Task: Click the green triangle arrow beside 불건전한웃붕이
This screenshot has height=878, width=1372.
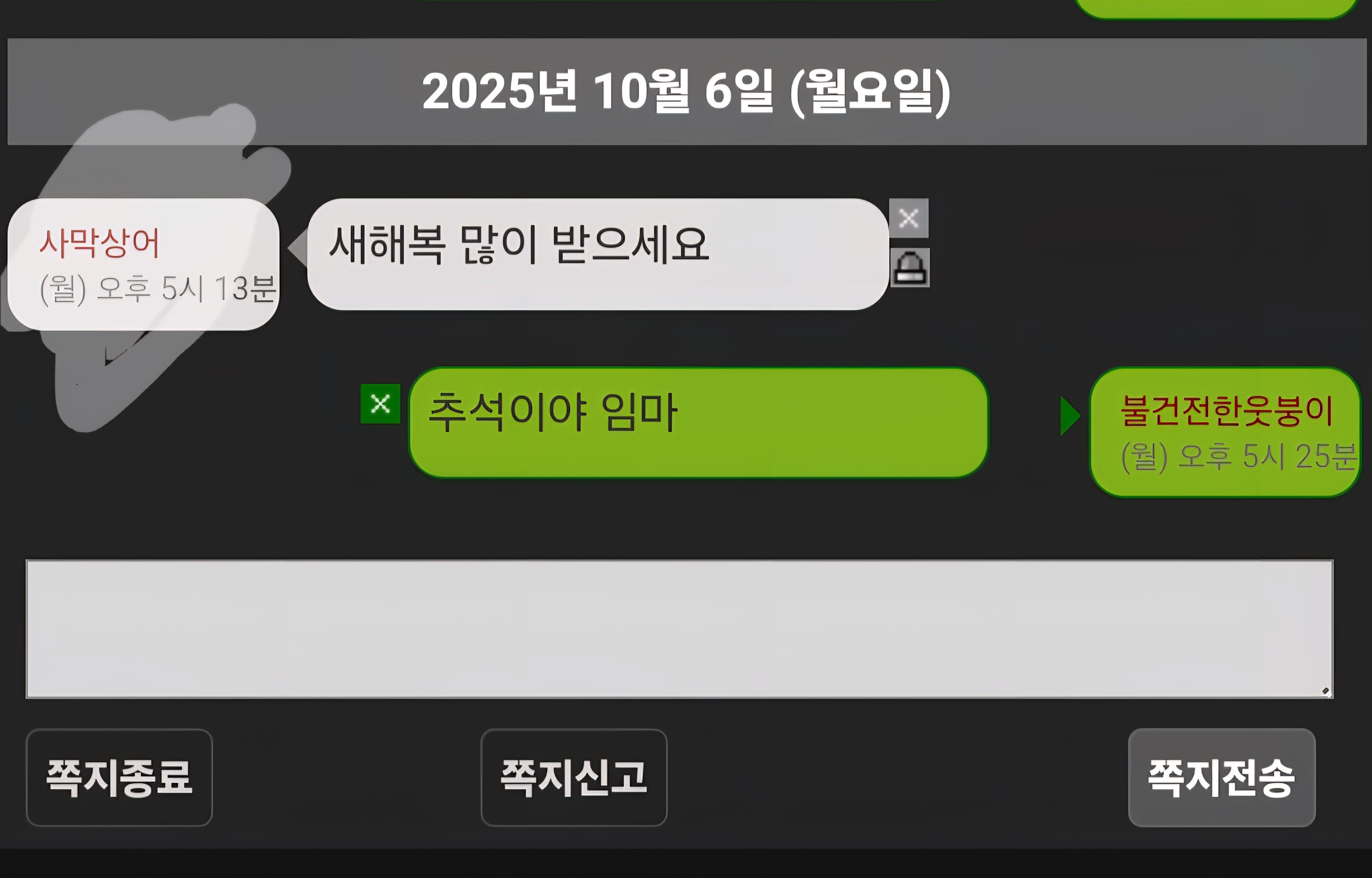Action: [1070, 415]
